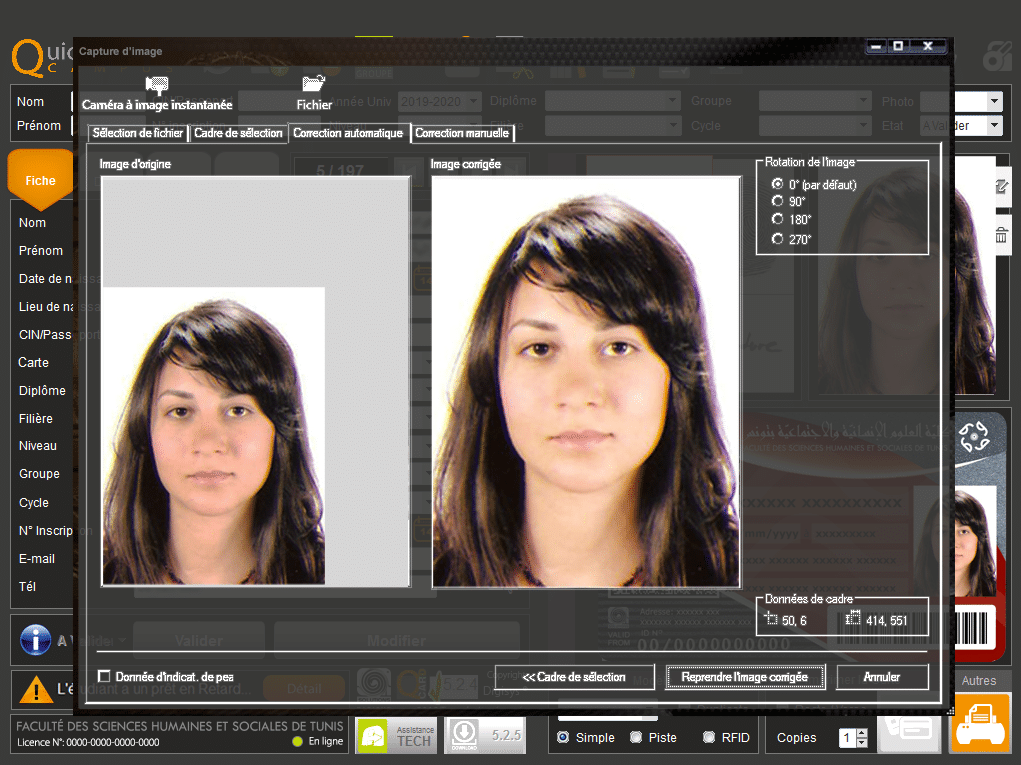Click the Image corrigée preview
The width and height of the screenshot is (1021, 765).
(585, 381)
